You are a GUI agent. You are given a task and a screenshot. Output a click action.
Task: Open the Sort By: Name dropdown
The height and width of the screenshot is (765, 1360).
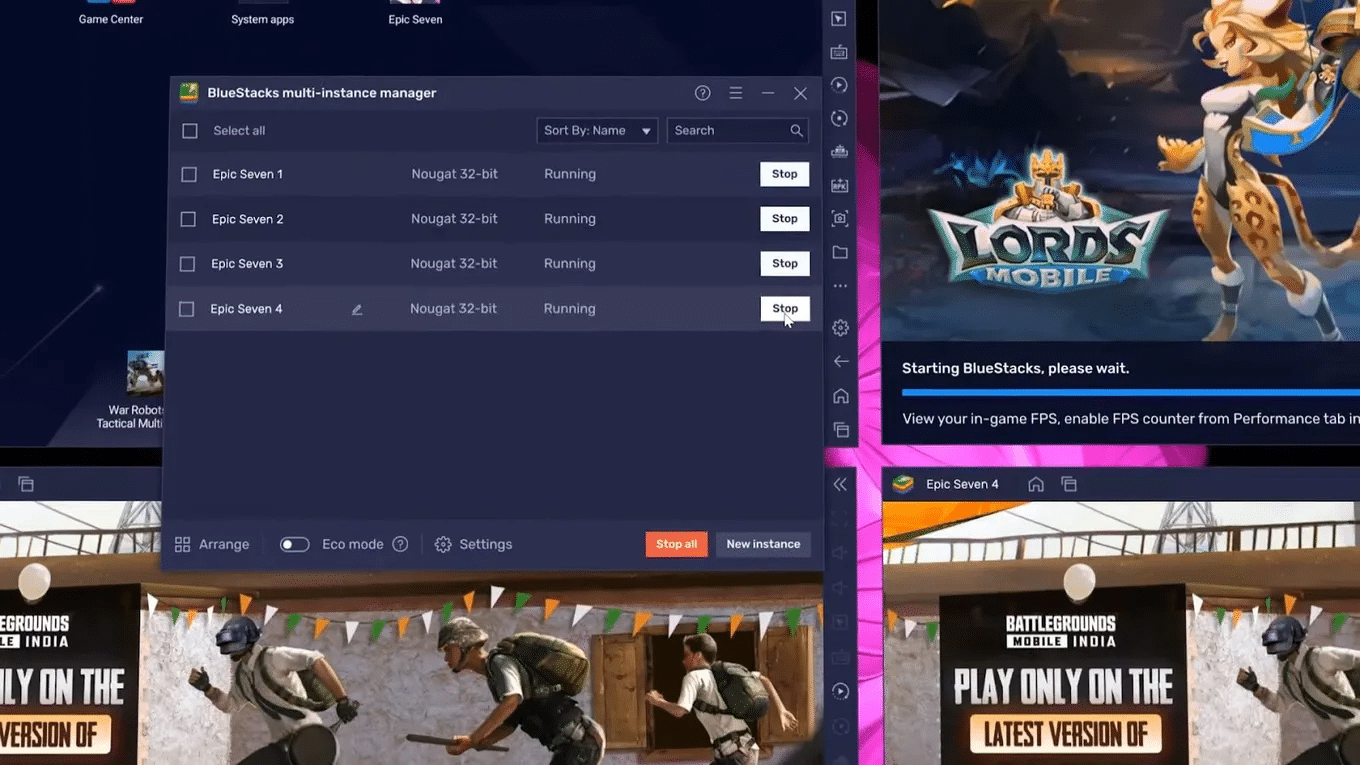tap(596, 130)
